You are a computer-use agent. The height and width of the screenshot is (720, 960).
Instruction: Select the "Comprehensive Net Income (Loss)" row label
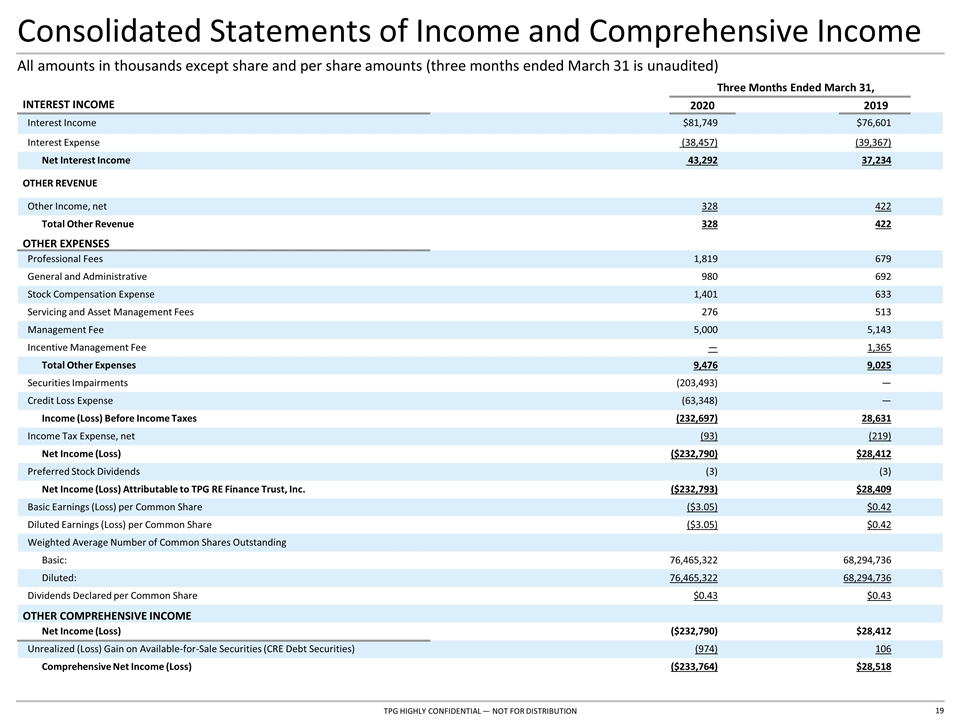pos(116,667)
